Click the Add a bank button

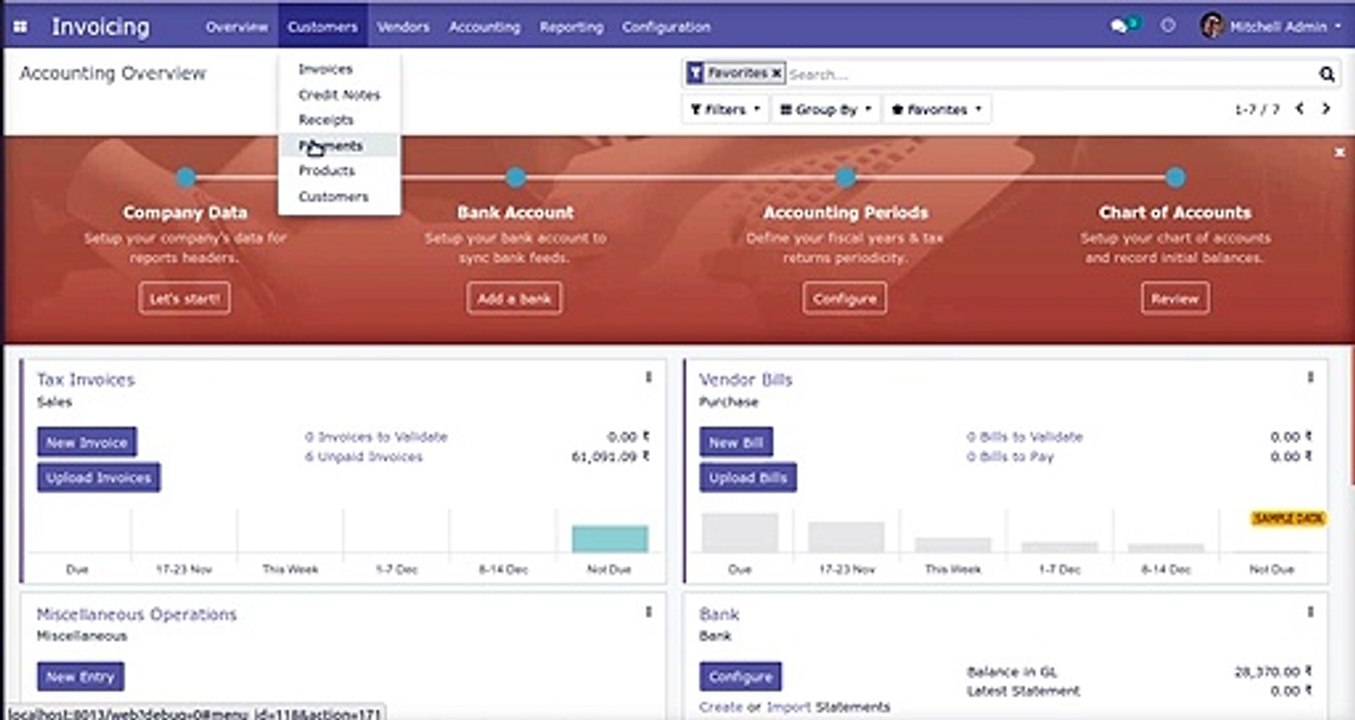point(514,298)
